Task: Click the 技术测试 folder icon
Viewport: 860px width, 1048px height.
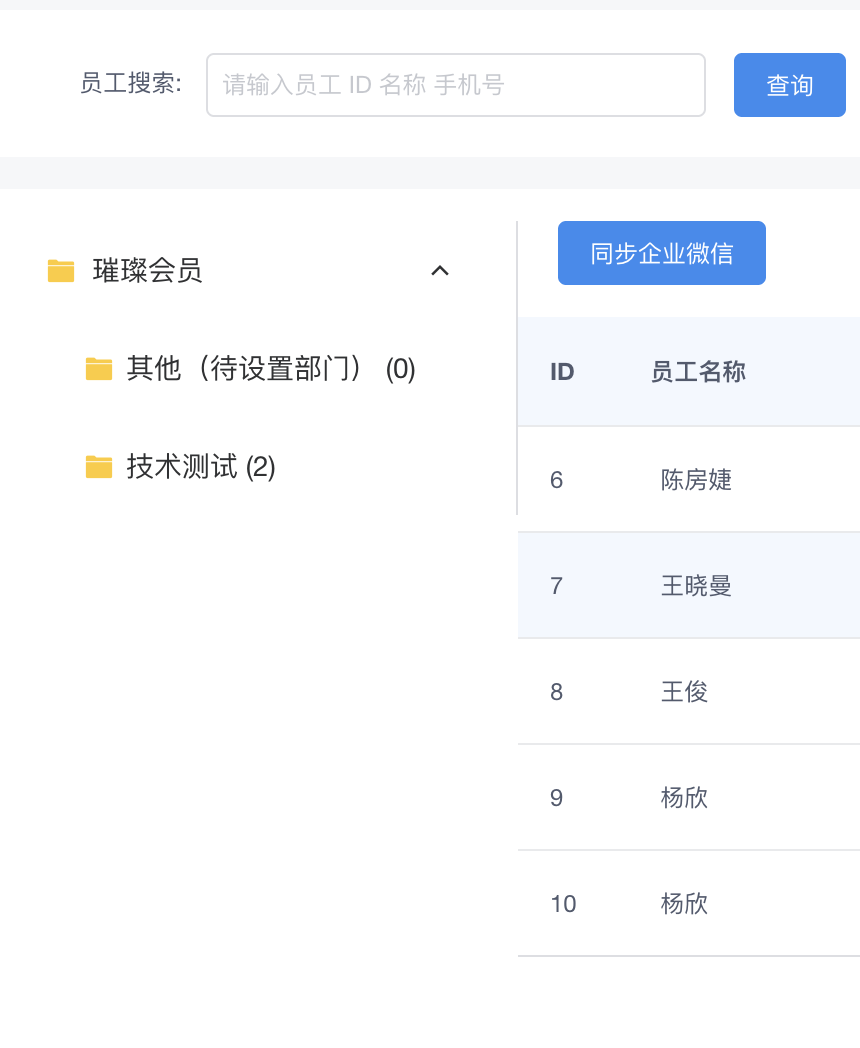Action: (99, 467)
